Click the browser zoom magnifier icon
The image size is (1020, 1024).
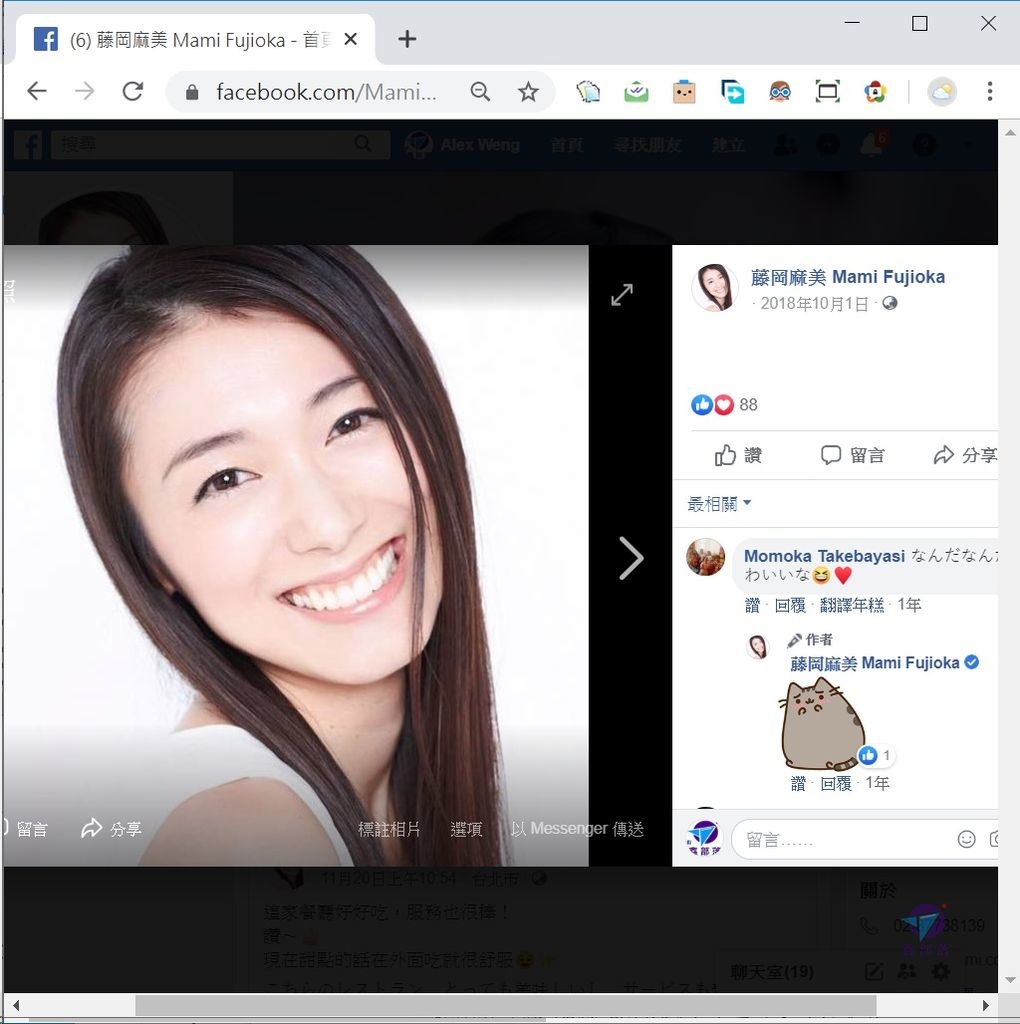point(481,92)
